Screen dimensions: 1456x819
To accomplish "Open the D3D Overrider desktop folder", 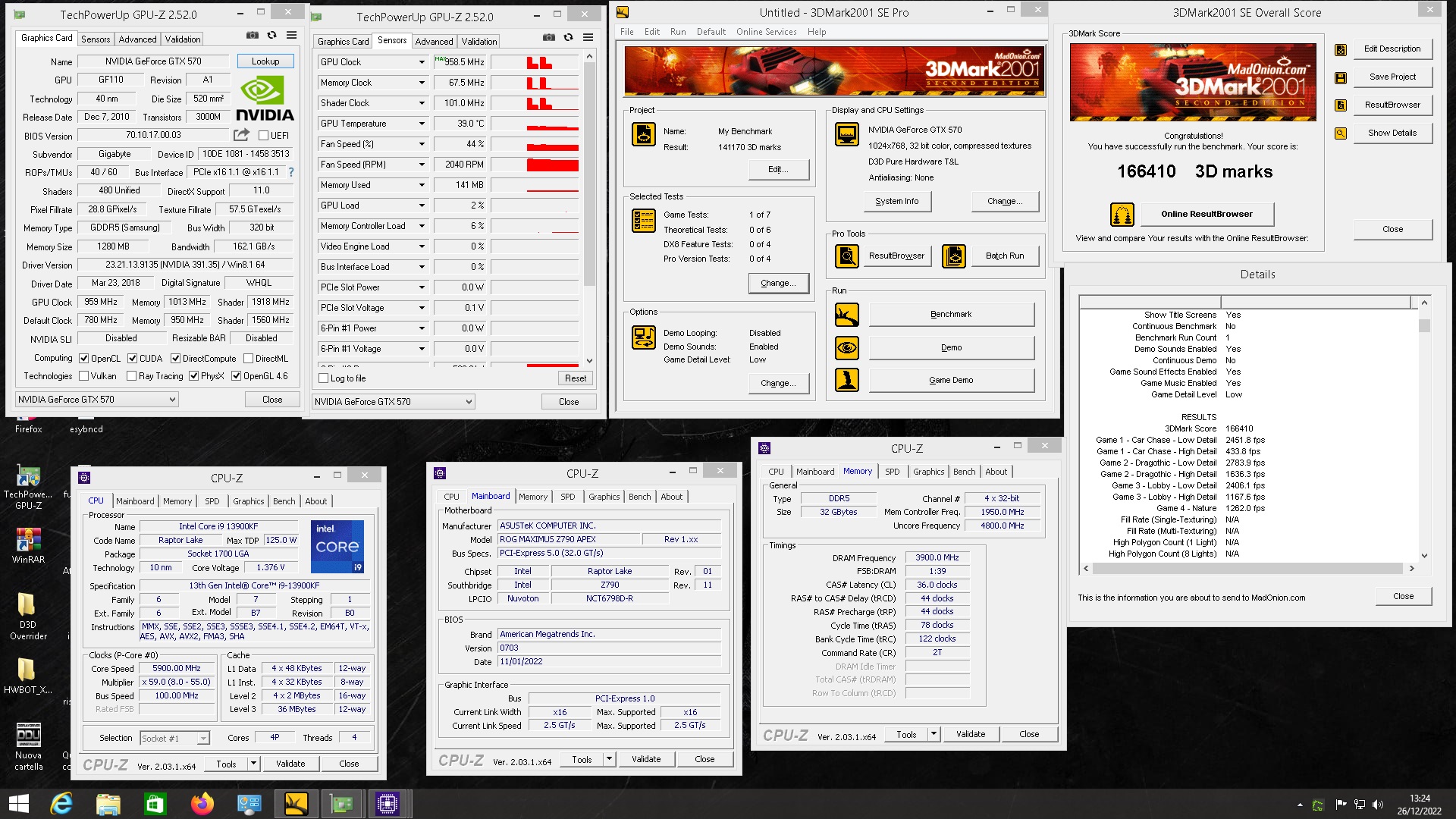I will point(28,616).
